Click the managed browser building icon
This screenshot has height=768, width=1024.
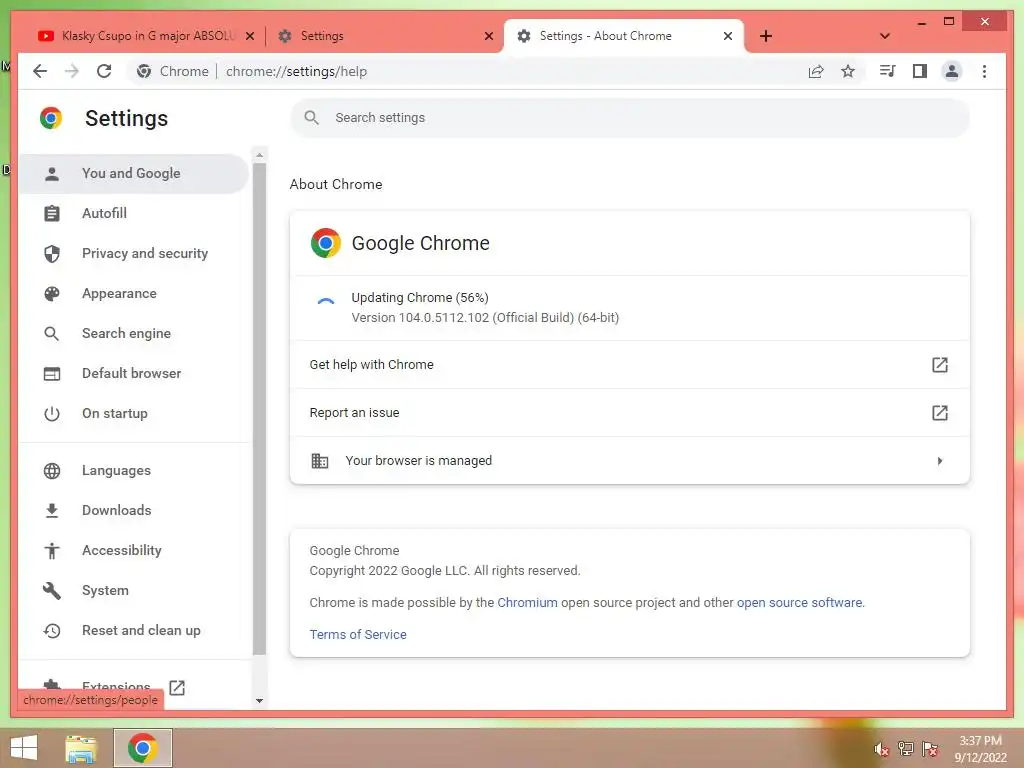coord(319,460)
